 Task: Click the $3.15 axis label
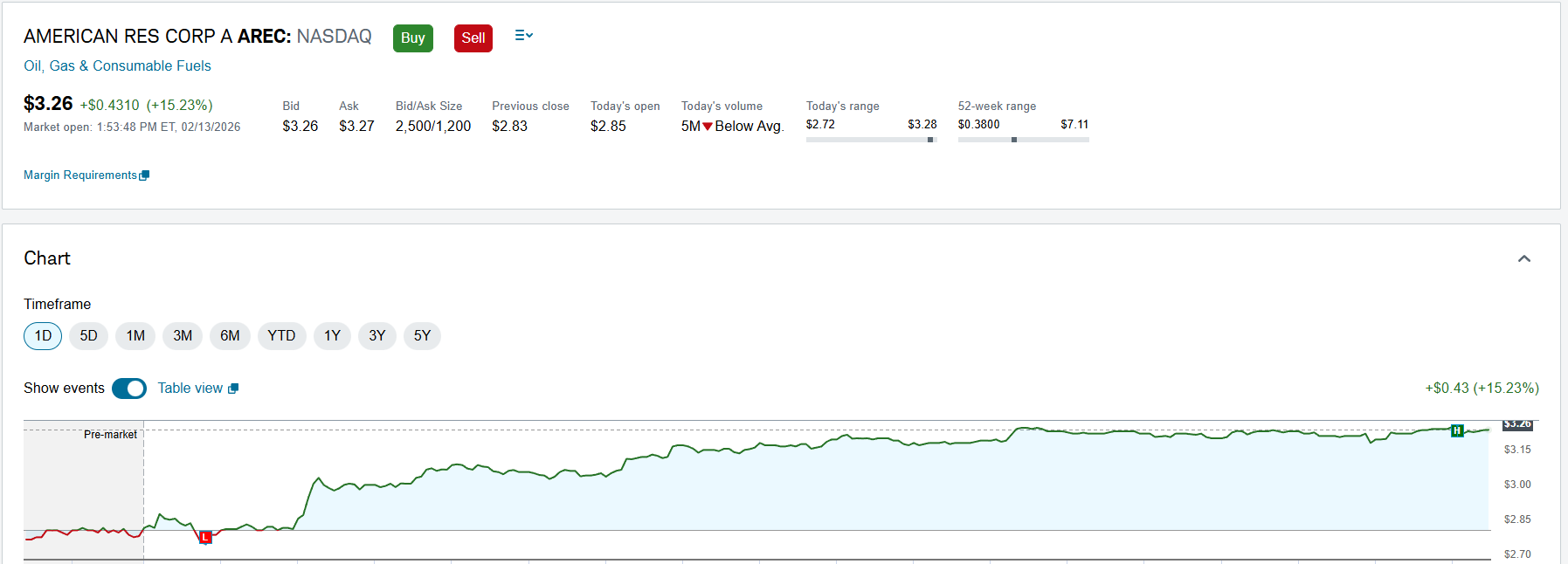pyautogui.click(x=1517, y=450)
